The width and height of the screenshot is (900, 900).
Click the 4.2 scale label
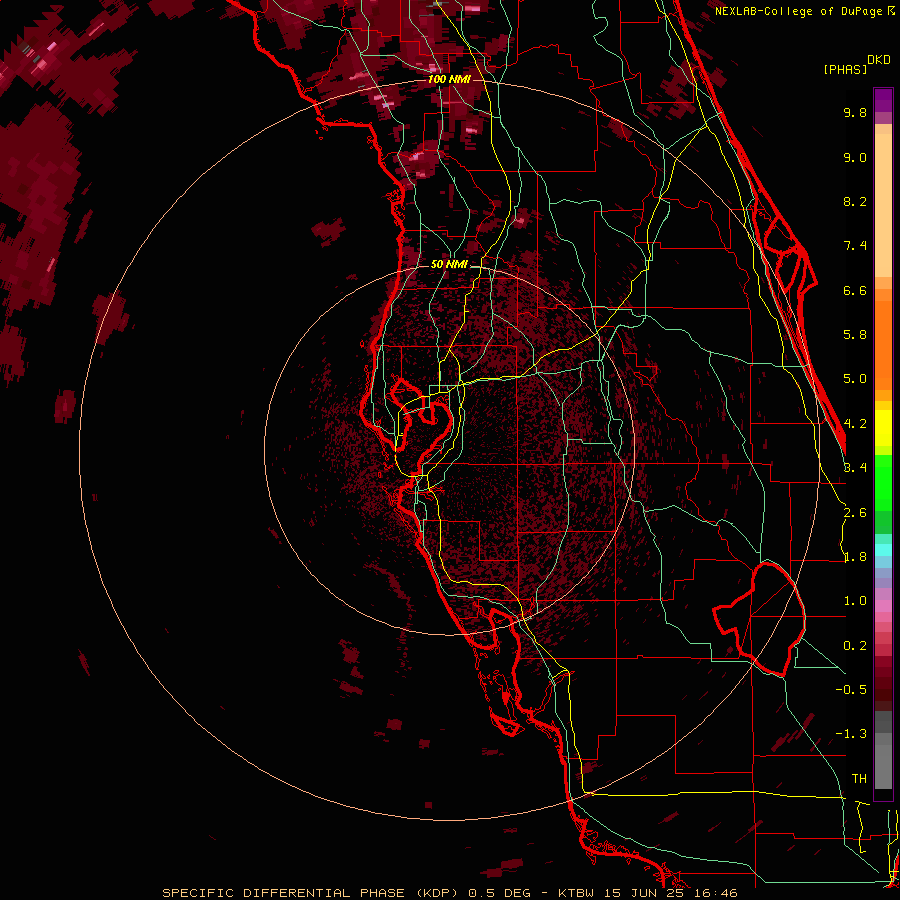(x=855, y=424)
